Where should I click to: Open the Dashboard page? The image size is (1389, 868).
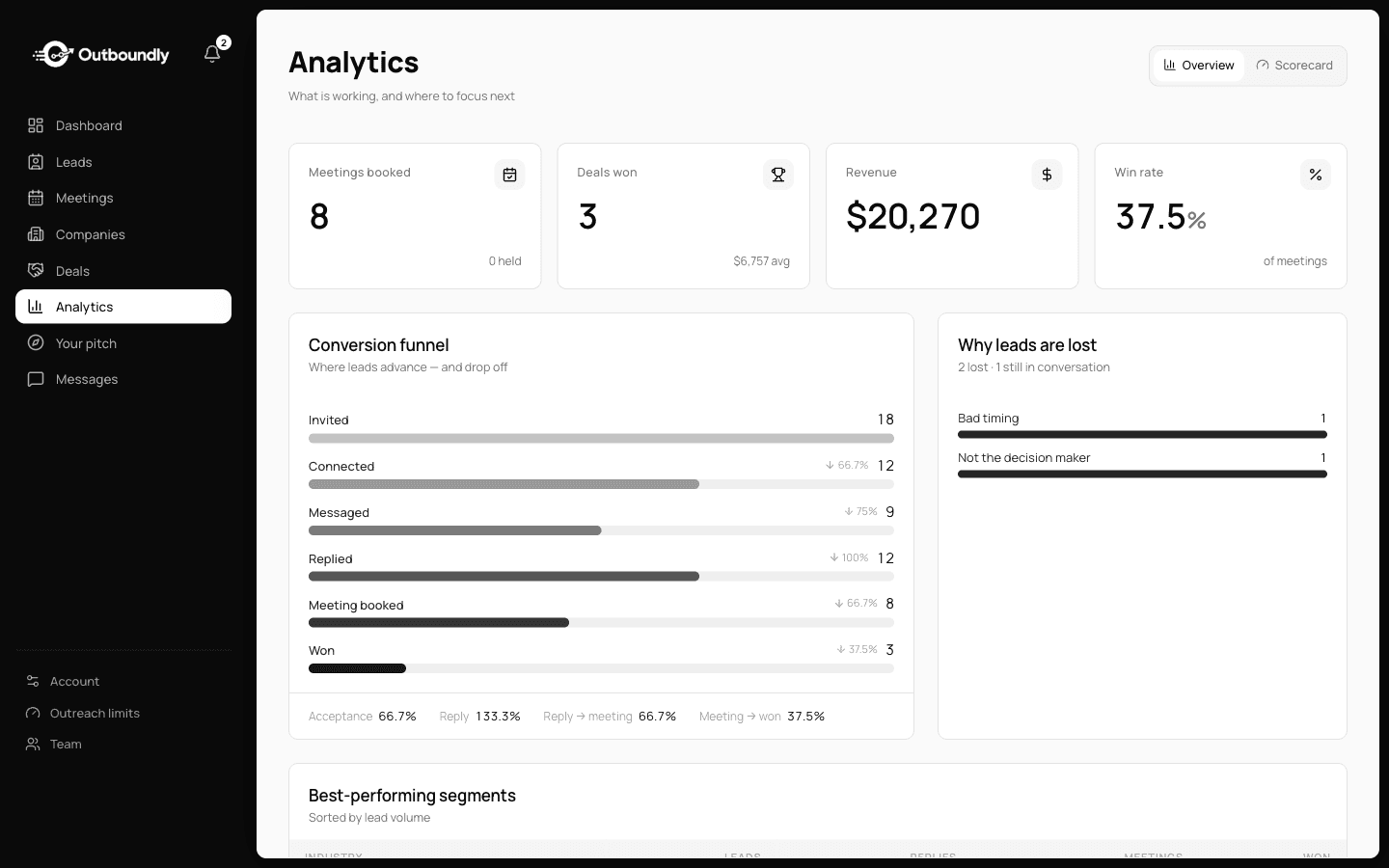click(x=123, y=125)
